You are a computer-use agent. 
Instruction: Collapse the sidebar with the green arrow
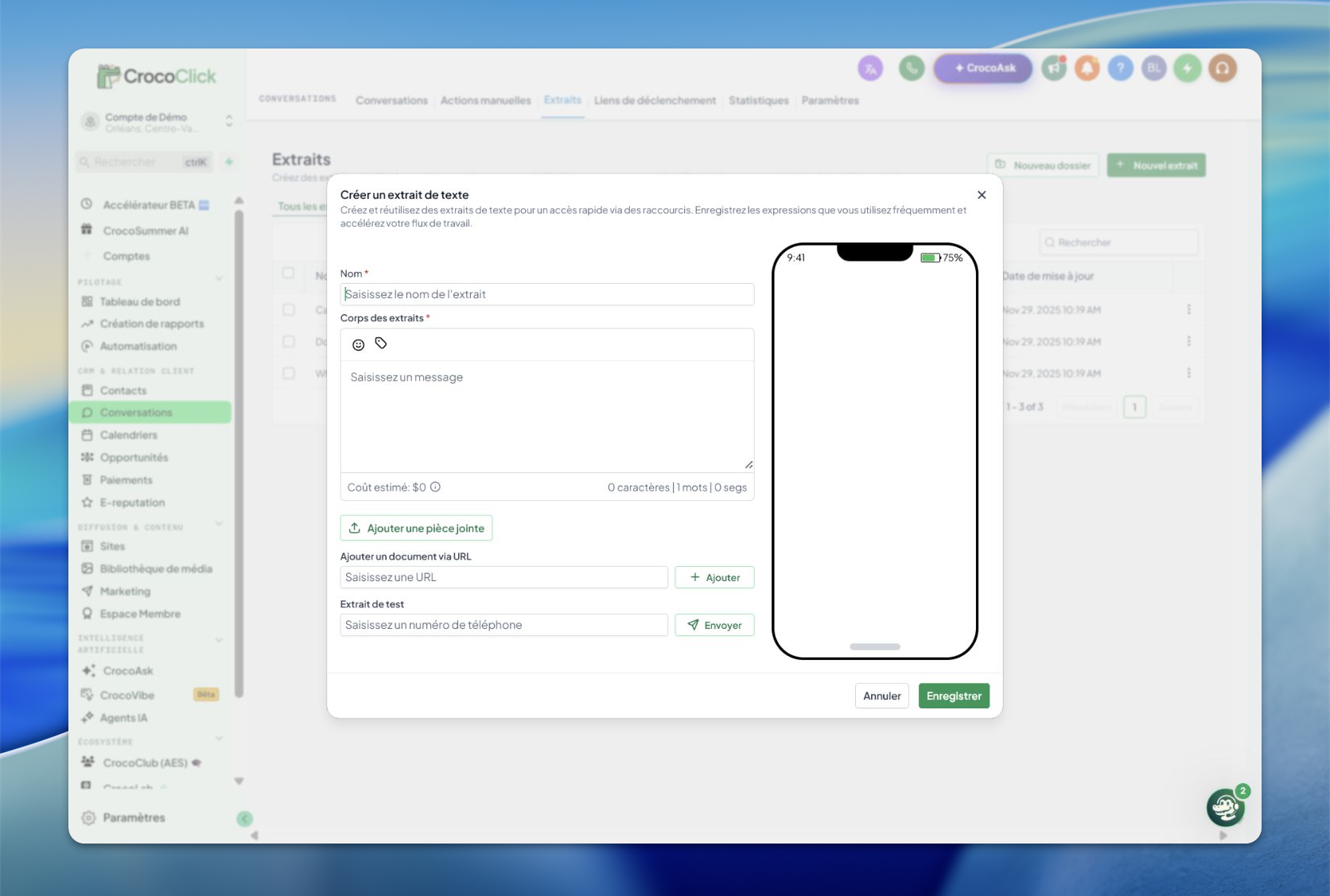click(x=245, y=819)
